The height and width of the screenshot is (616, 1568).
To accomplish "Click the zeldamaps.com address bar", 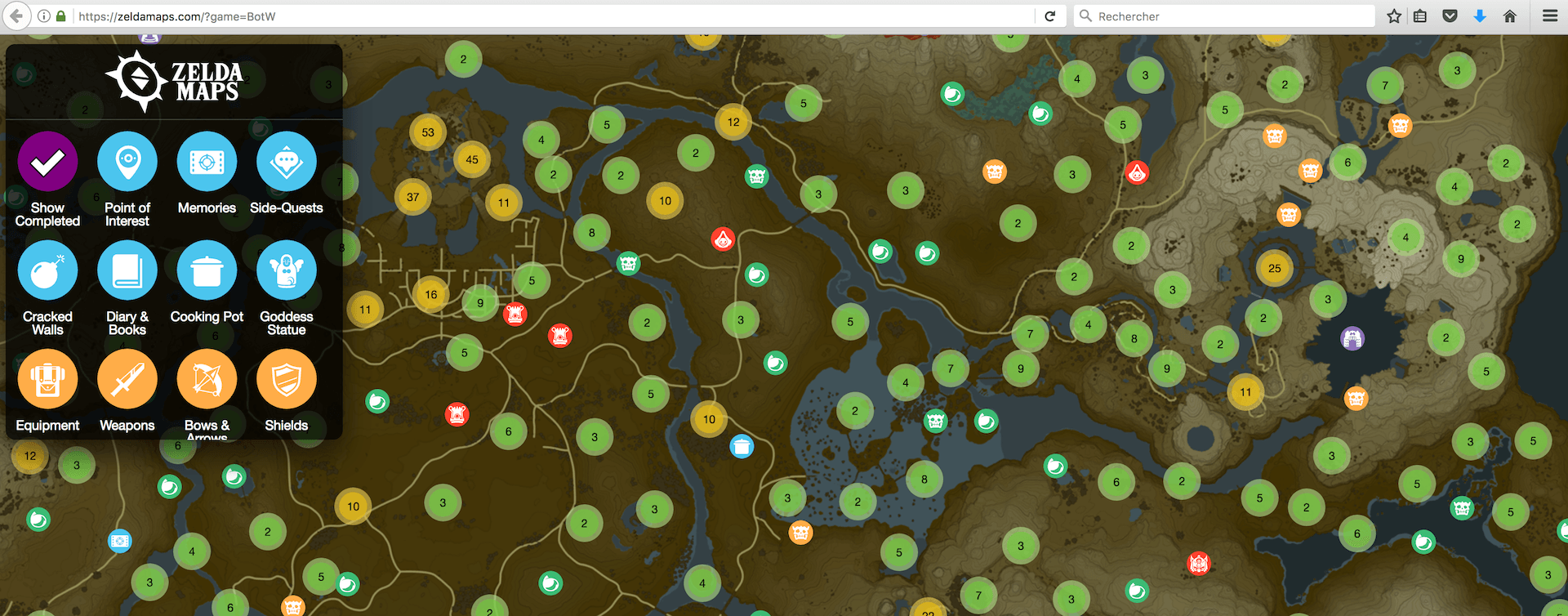I will point(555,16).
